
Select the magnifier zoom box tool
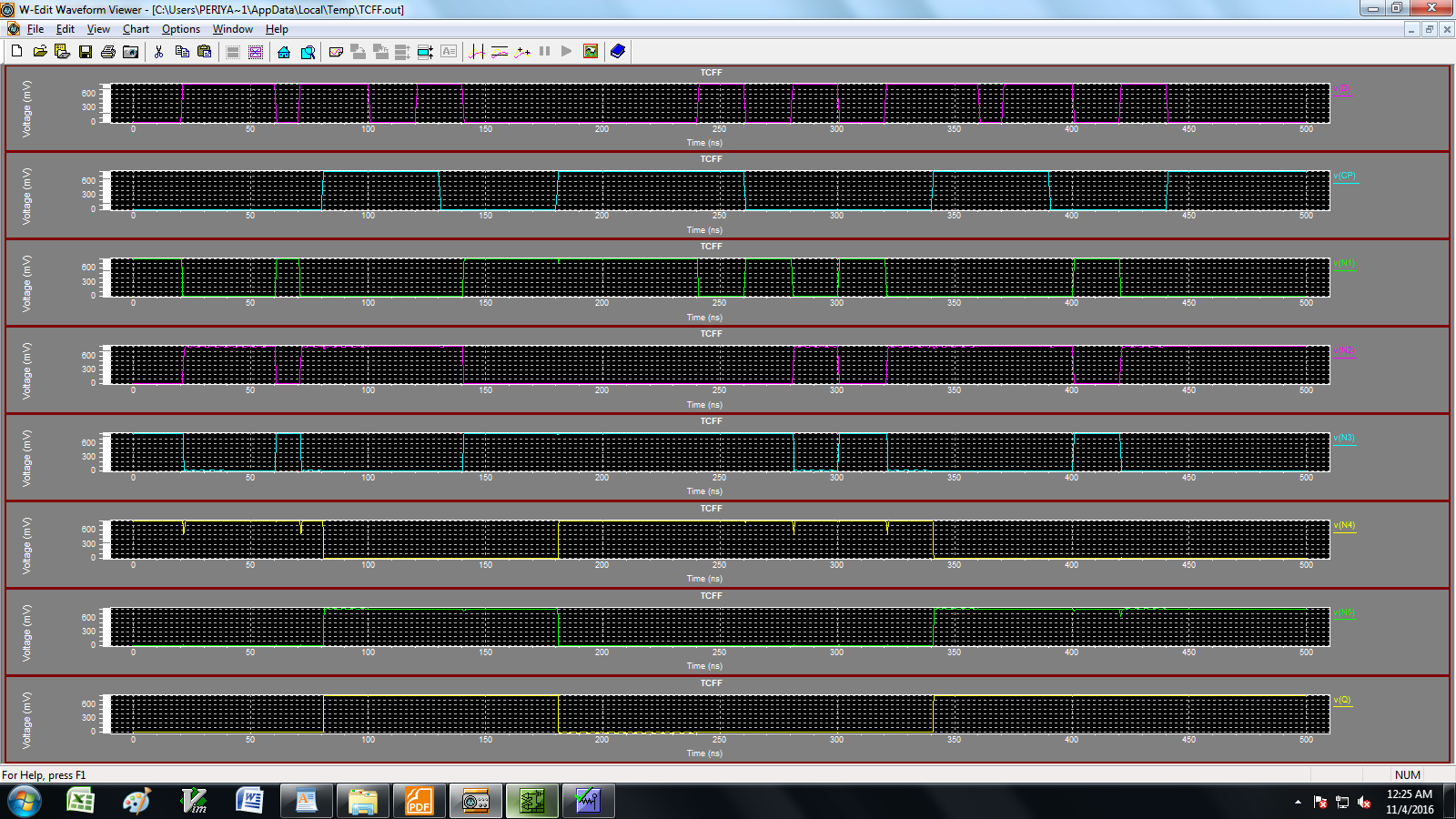tap(308, 52)
